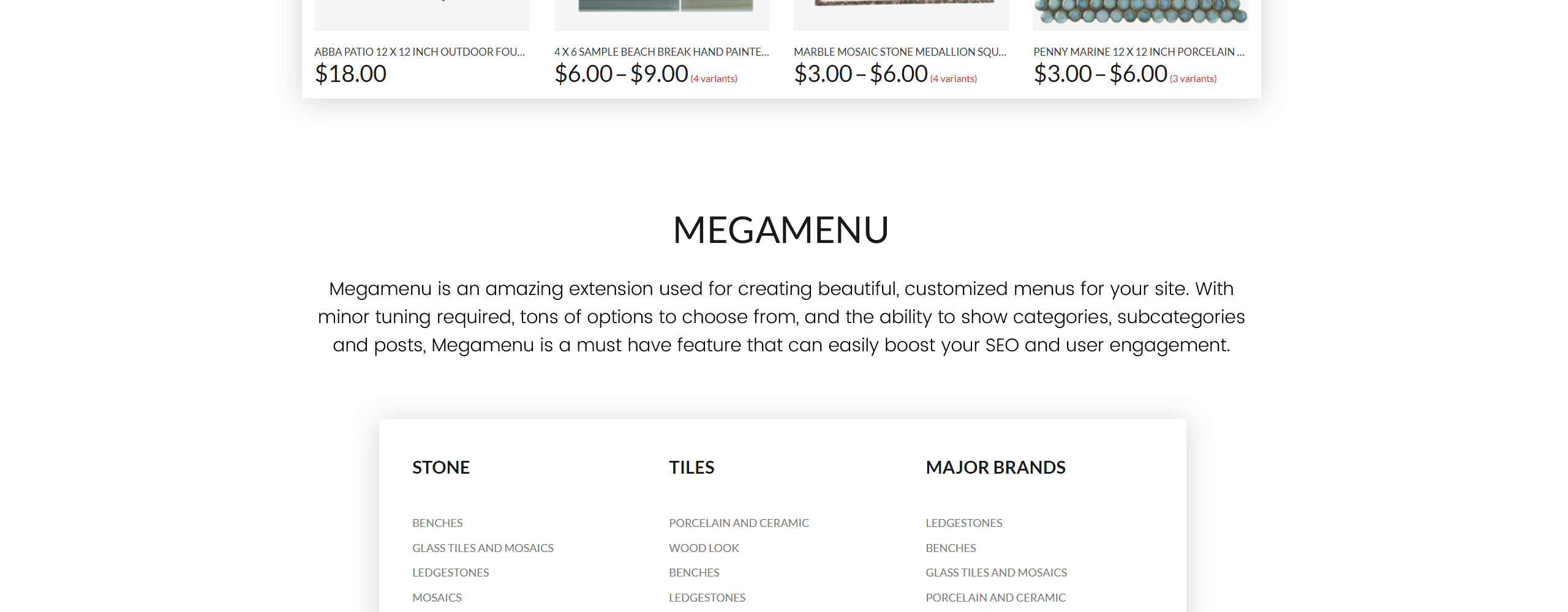Go to Ledgestones under Major Brands
This screenshot has height=612, width=1568.
click(x=964, y=523)
